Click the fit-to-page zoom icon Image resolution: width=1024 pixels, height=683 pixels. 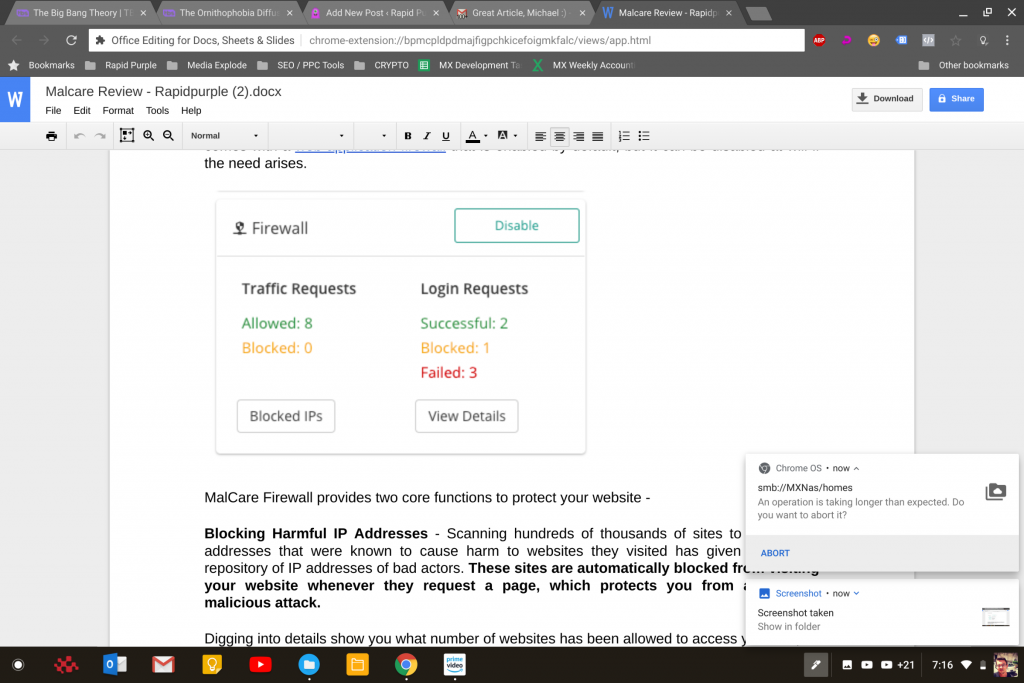click(127, 135)
